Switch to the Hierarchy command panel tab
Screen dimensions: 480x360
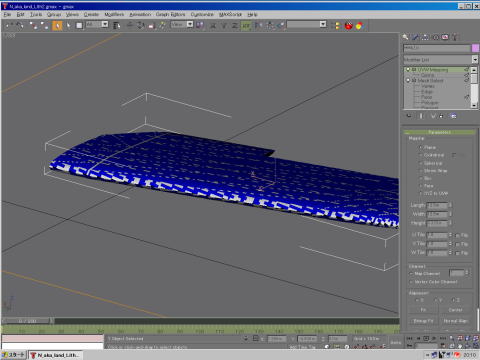coord(425,37)
